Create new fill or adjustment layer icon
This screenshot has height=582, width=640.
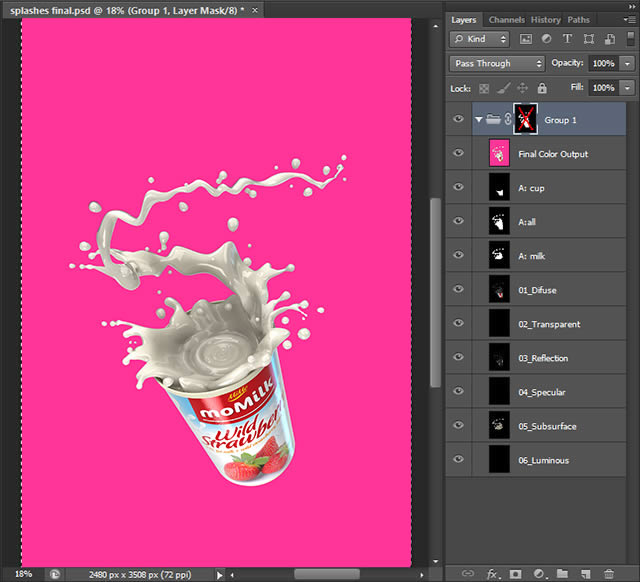540,574
